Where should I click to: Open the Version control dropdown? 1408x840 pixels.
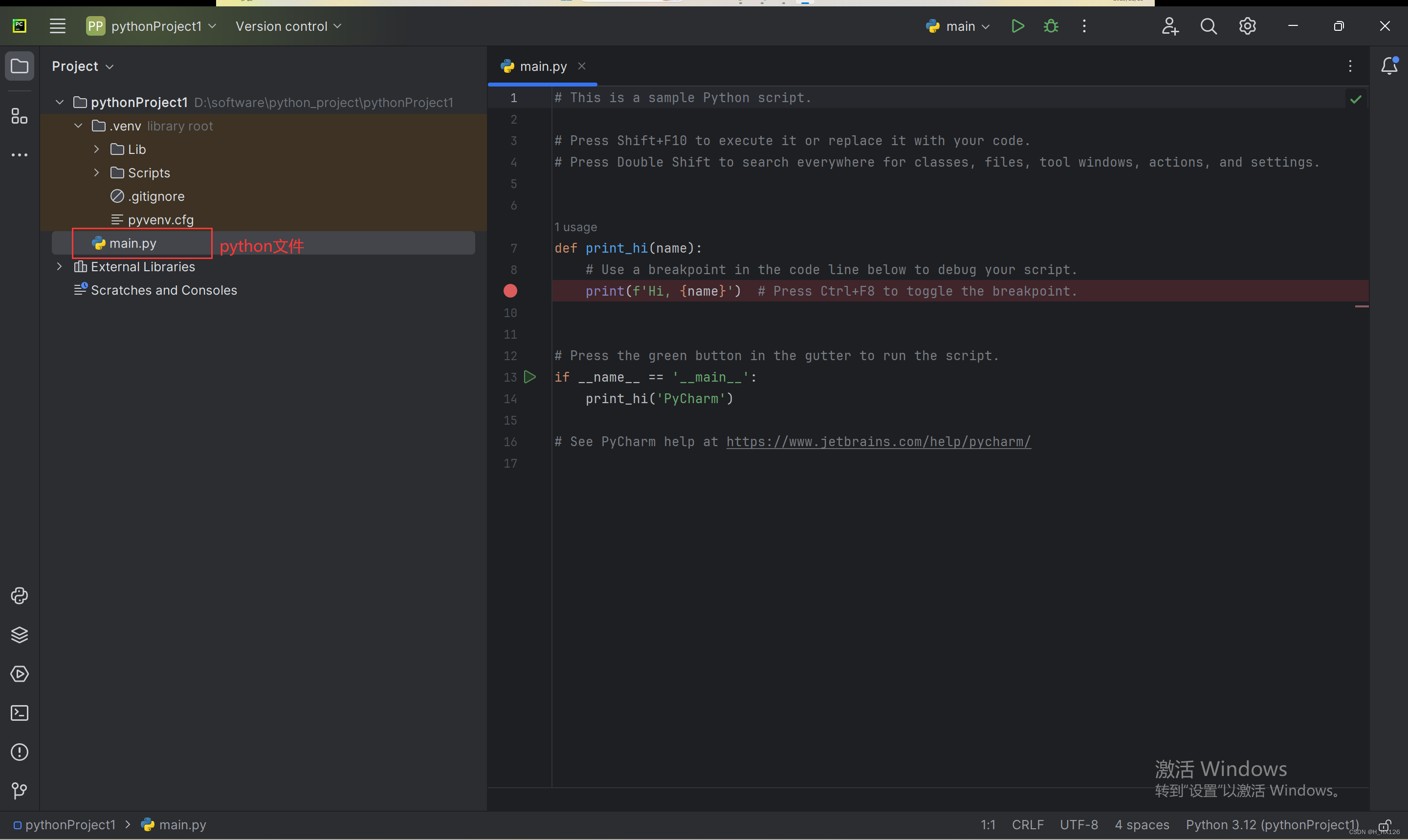288,26
